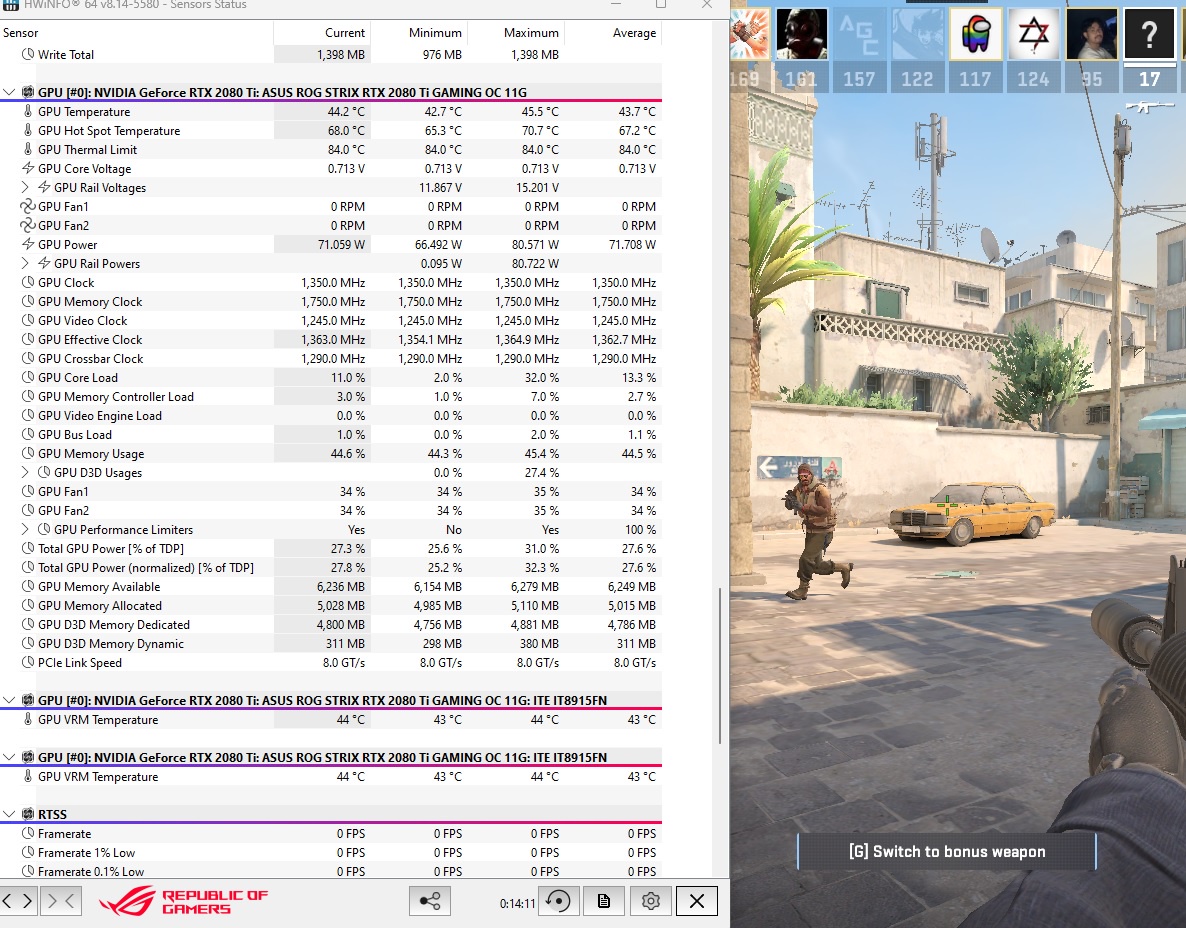Image resolution: width=1186 pixels, height=928 pixels.
Task: Select the Framerate 1% Low row
Action: [x=331, y=852]
